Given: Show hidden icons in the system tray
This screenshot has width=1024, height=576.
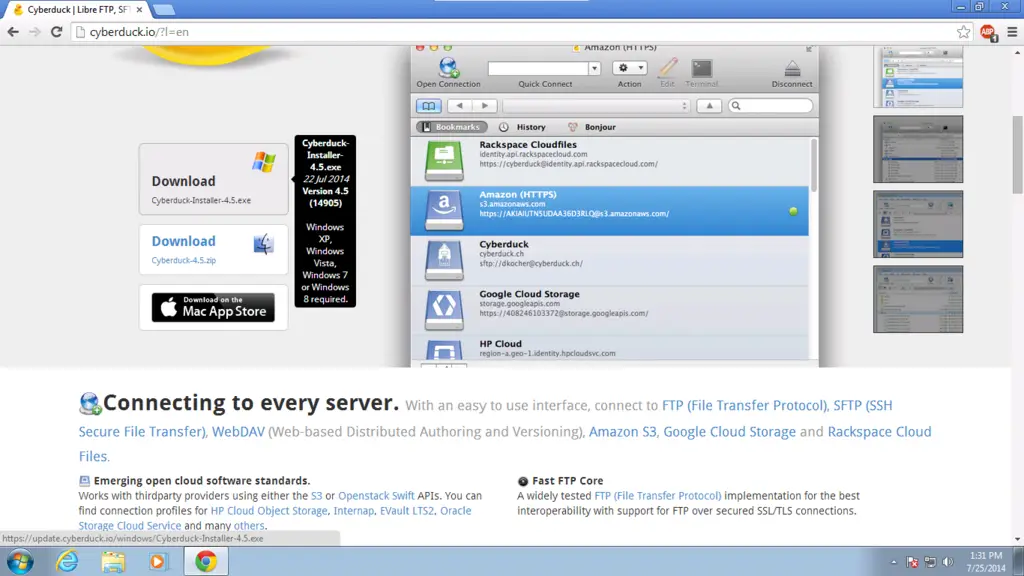Looking at the screenshot, I should [893, 562].
